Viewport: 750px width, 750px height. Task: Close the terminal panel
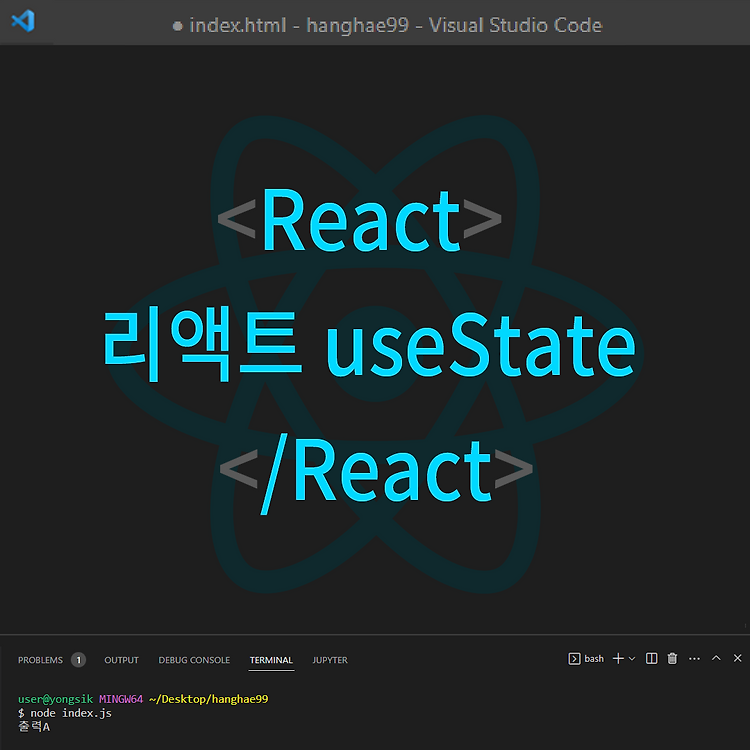tap(738, 658)
